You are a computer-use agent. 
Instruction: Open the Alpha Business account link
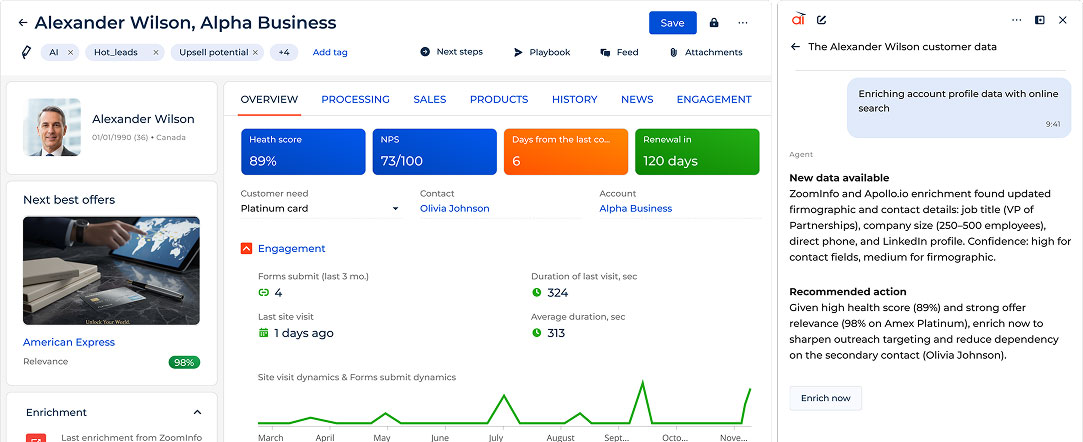click(635, 209)
